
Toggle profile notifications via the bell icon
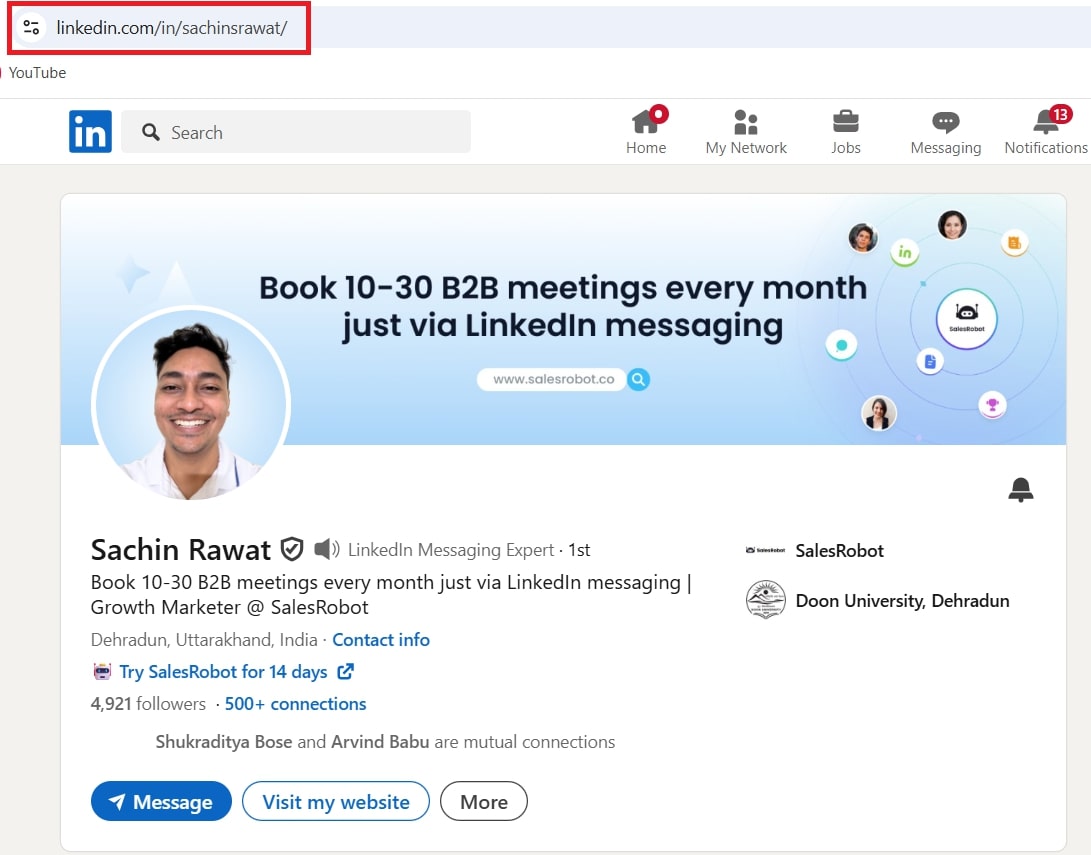tap(1020, 489)
